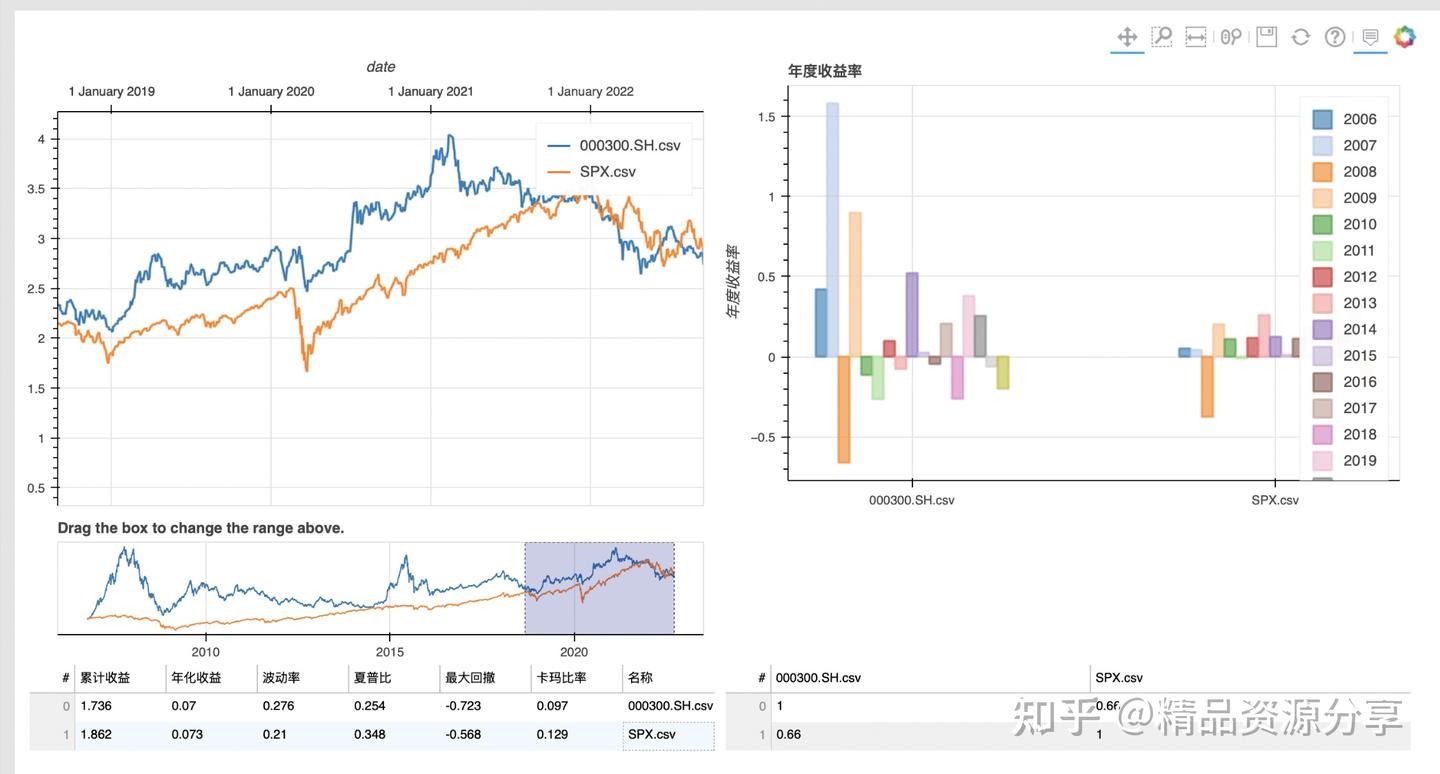Select 2019 in the bar legend
This screenshot has height=774, width=1440.
pyautogui.click(x=1345, y=461)
